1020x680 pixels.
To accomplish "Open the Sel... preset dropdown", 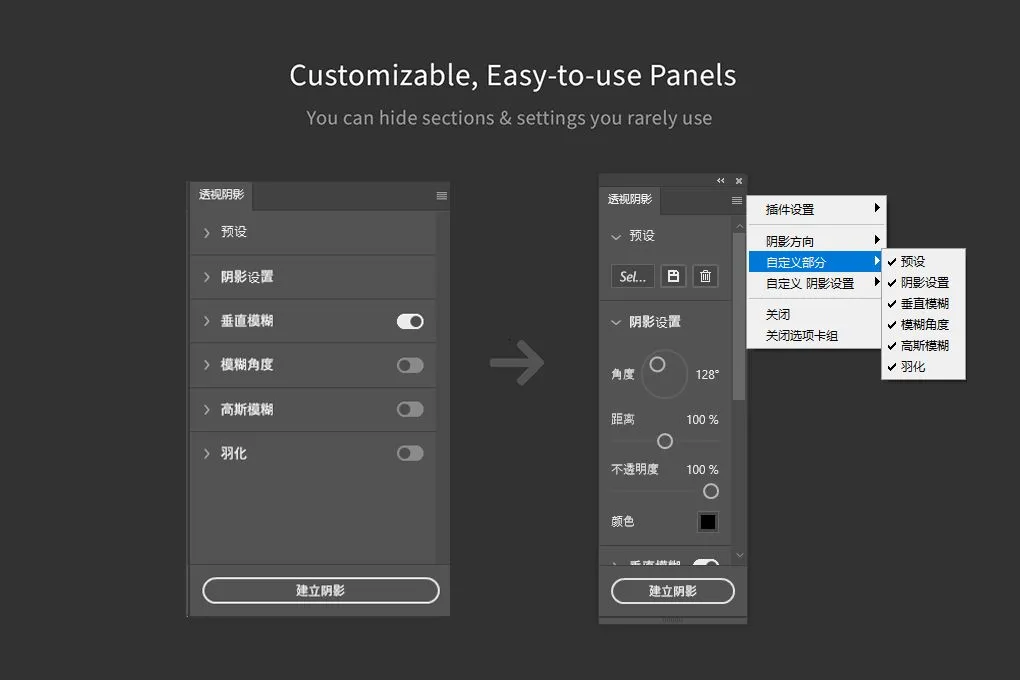I will [x=633, y=276].
